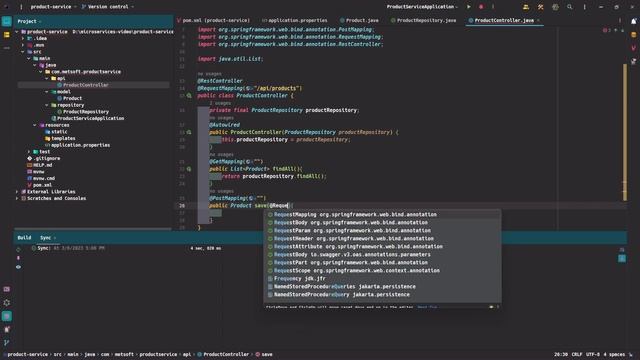Select ProductServiceApplication in project tree
The image size is (640, 360).
[x=90, y=118]
